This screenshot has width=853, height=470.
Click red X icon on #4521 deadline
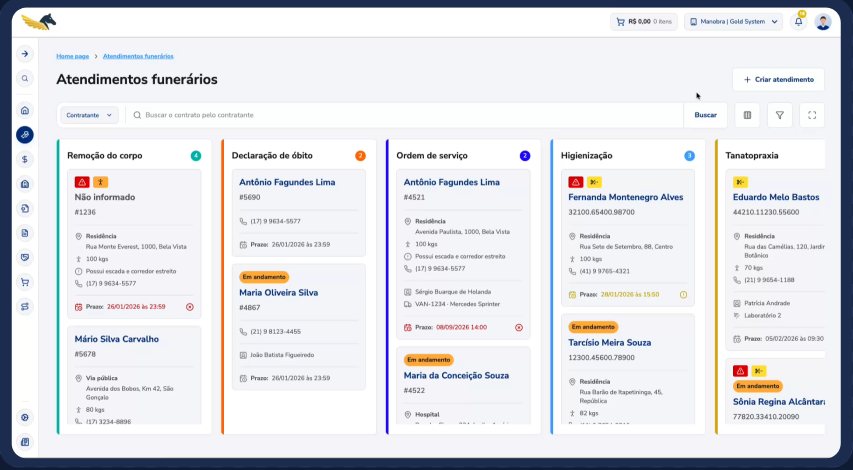click(519, 327)
